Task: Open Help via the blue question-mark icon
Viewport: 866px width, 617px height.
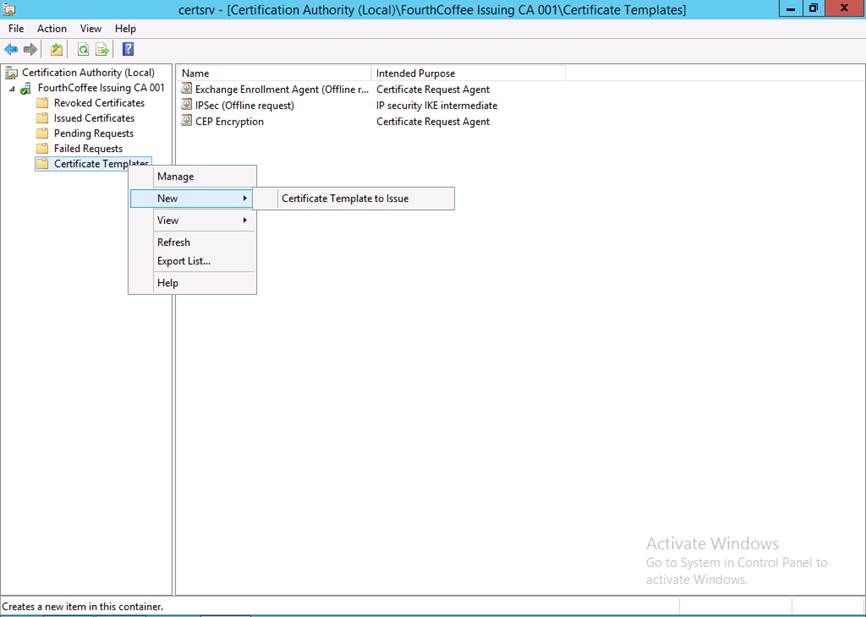Action: tap(128, 49)
